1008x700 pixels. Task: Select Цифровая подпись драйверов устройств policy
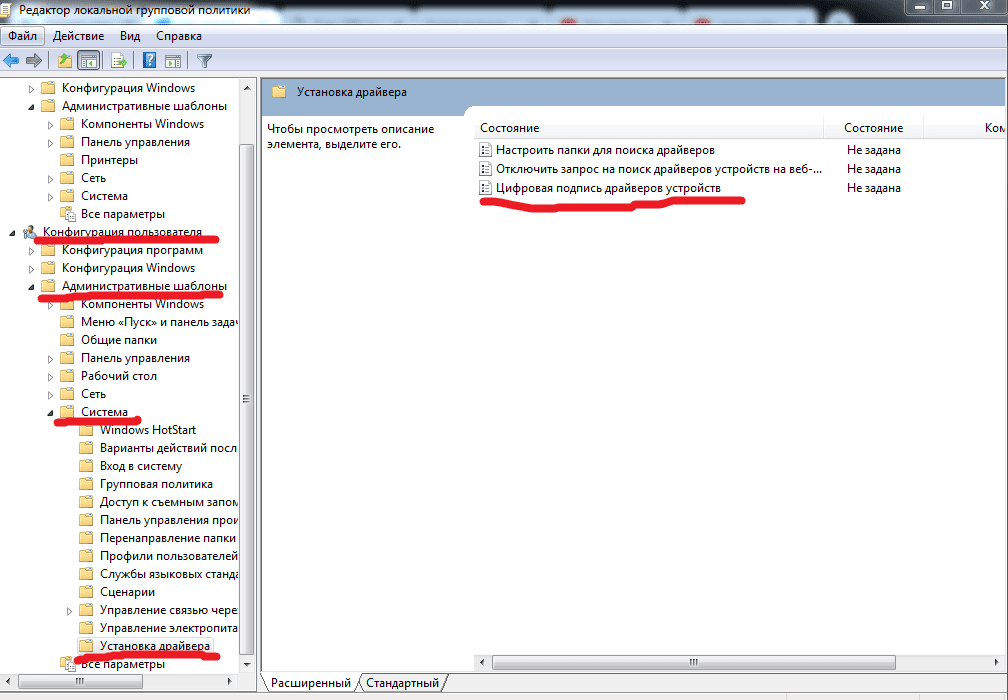pyautogui.click(x=608, y=188)
